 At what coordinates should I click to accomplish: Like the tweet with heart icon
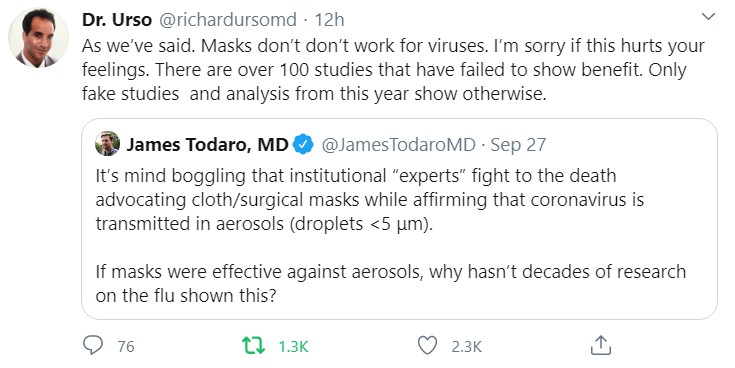pos(427,345)
